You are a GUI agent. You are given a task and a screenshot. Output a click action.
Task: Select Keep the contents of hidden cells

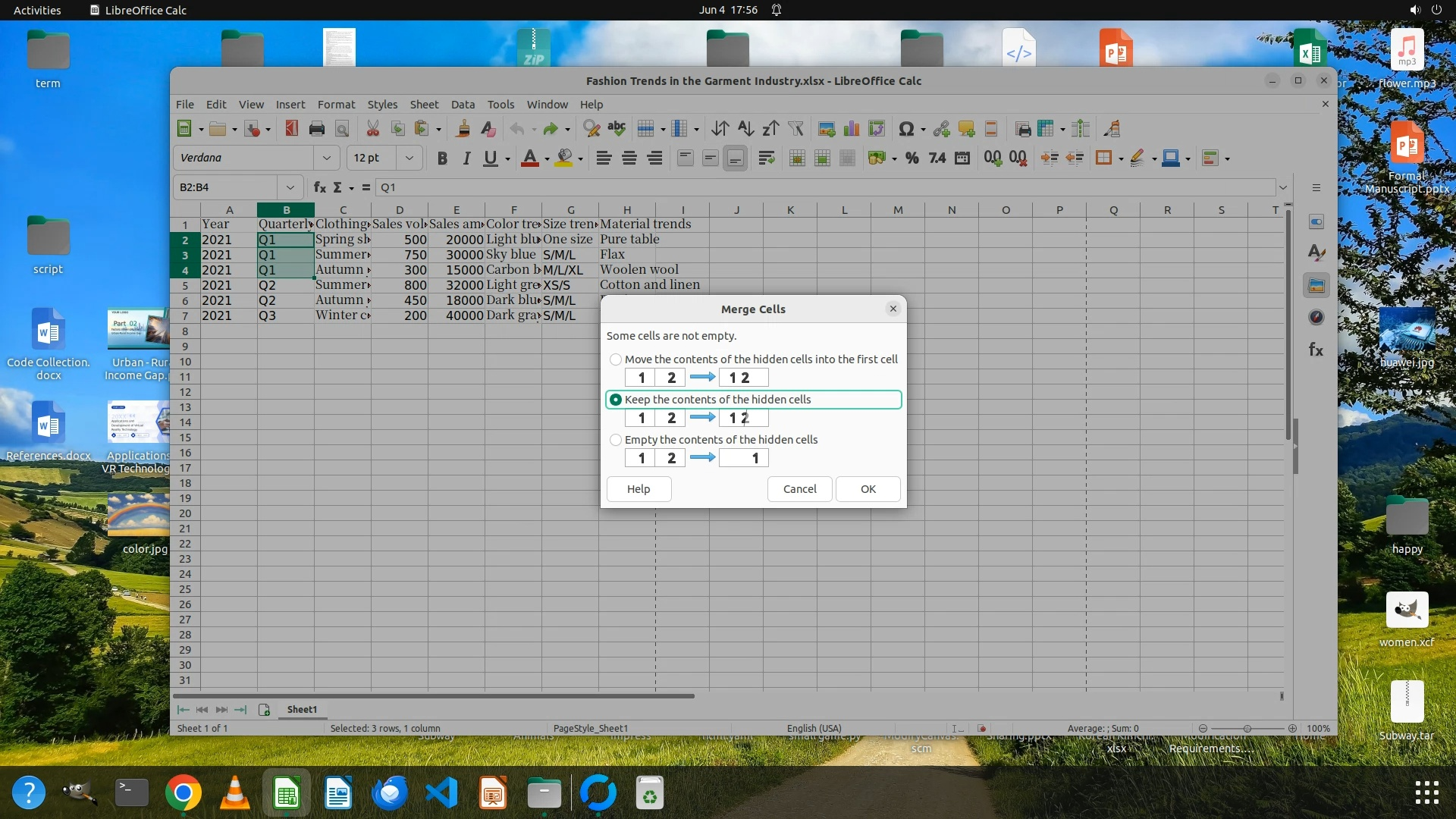coord(616,400)
